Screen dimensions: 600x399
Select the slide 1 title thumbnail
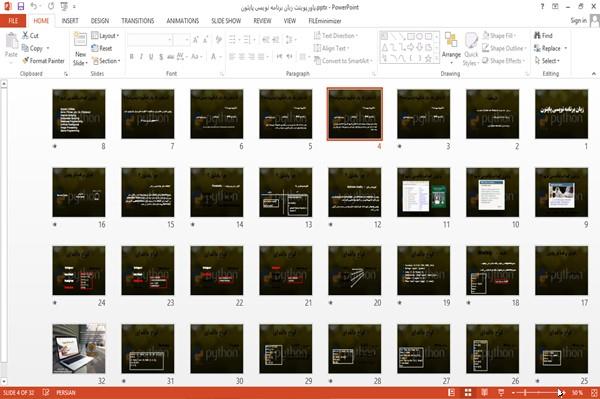tap(561, 114)
